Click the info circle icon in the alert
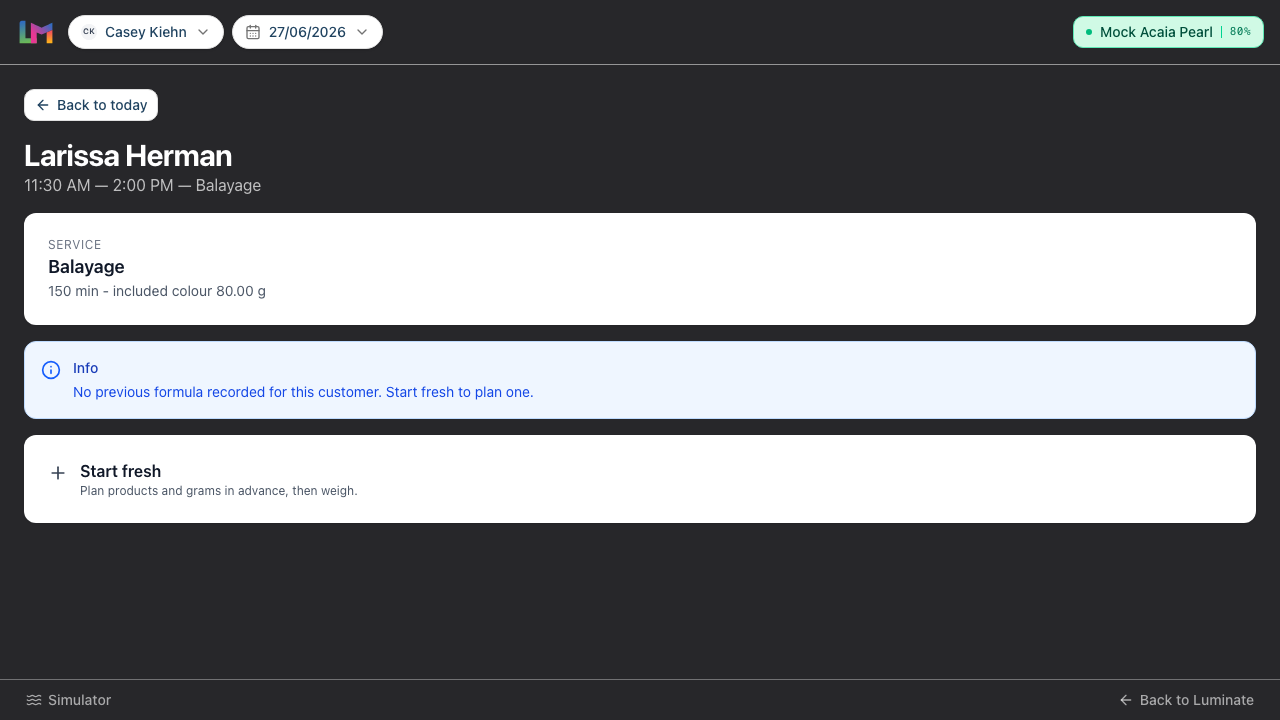The height and width of the screenshot is (720, 1280). (x=51, y=370)
